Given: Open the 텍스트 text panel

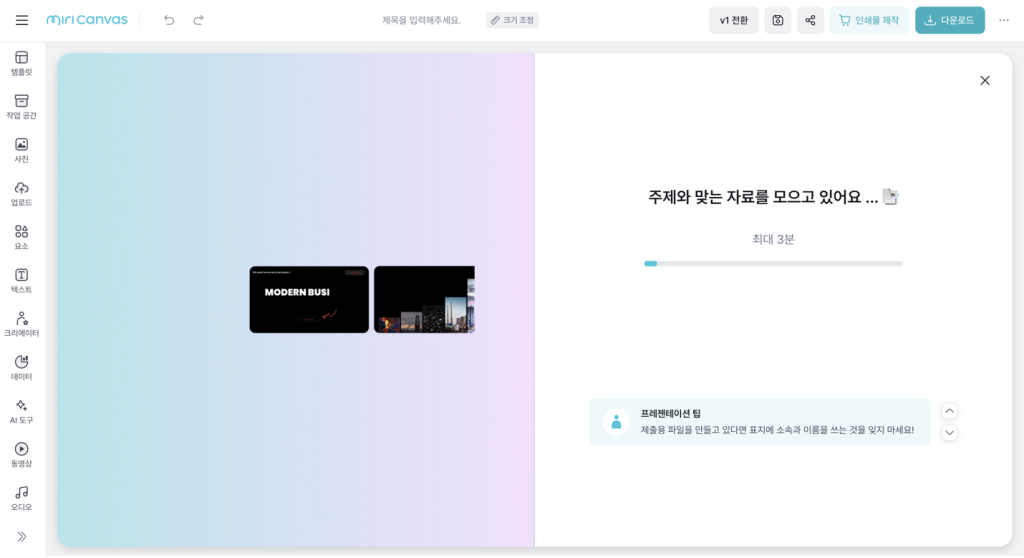Looking at the screenshot, I should click(22, 281).
